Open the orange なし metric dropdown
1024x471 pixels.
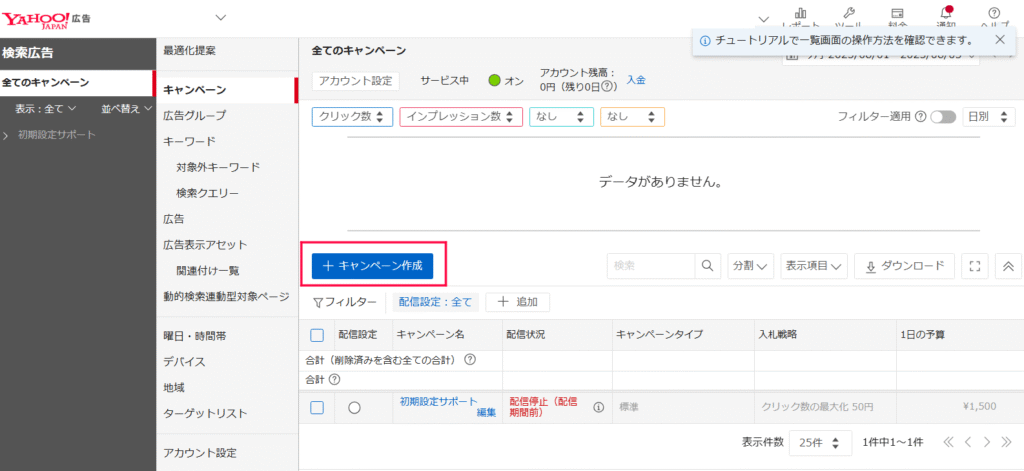point(632,117)
